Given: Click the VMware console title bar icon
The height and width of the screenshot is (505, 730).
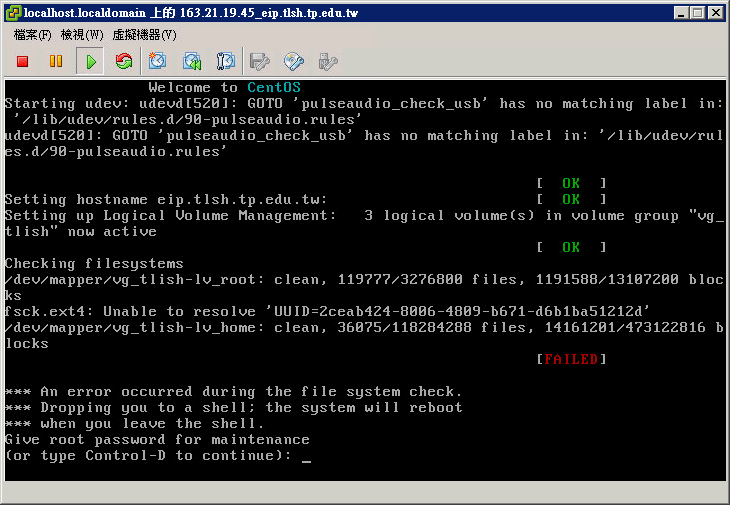Looking at the screenshot, I should (13, 13).
